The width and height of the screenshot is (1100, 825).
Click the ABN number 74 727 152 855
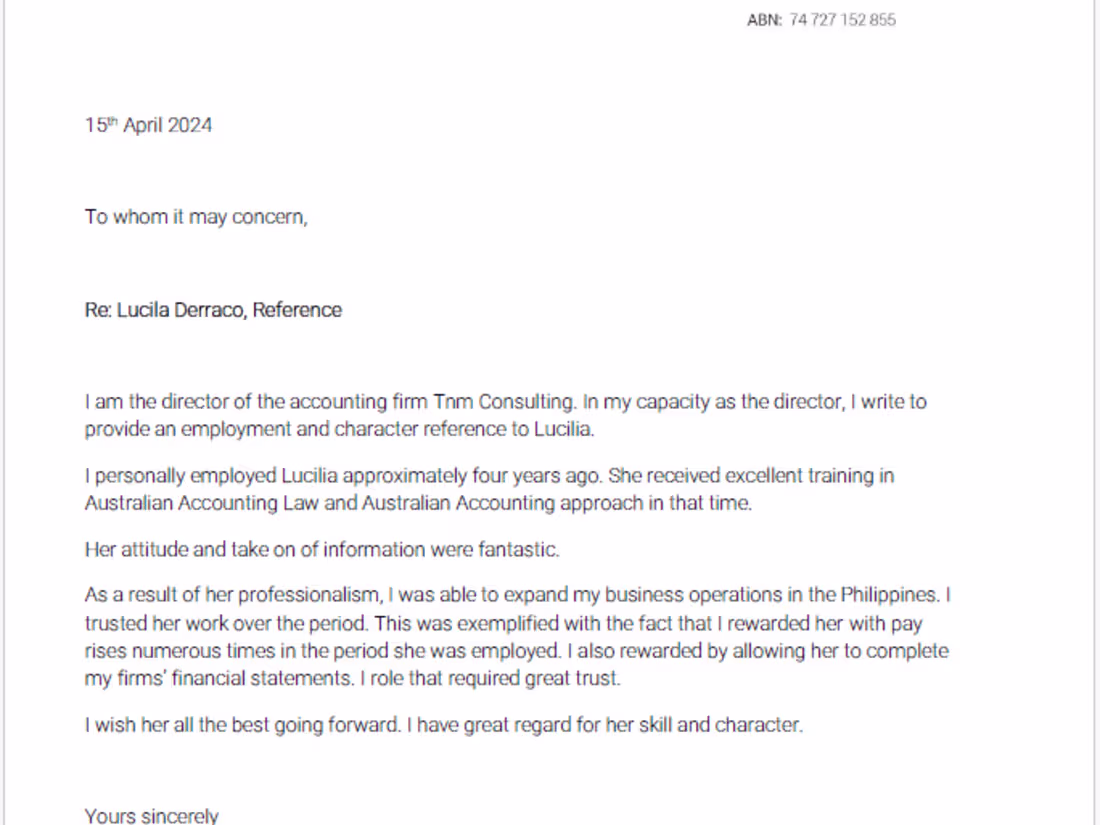(842, 20)
